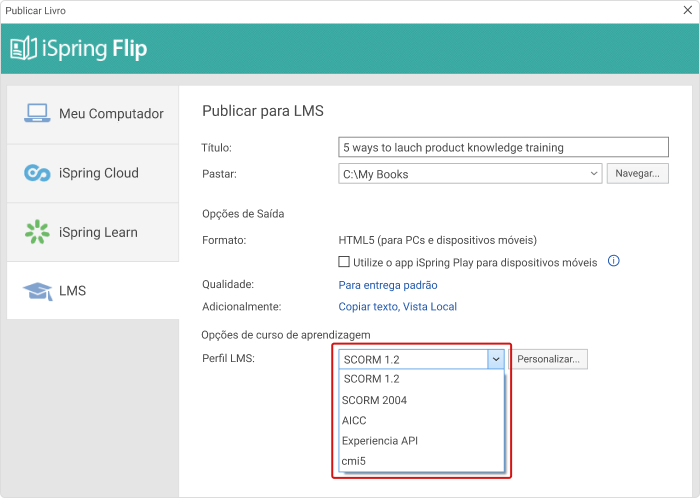Select the LMS tab
This screenshot has width=700, height=498.
tap(93, 290)
